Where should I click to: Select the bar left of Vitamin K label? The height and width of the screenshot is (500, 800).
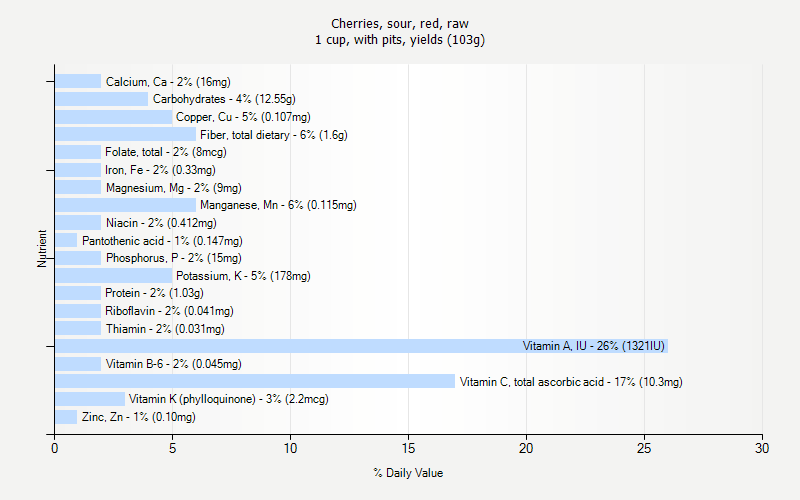(90, 399)
